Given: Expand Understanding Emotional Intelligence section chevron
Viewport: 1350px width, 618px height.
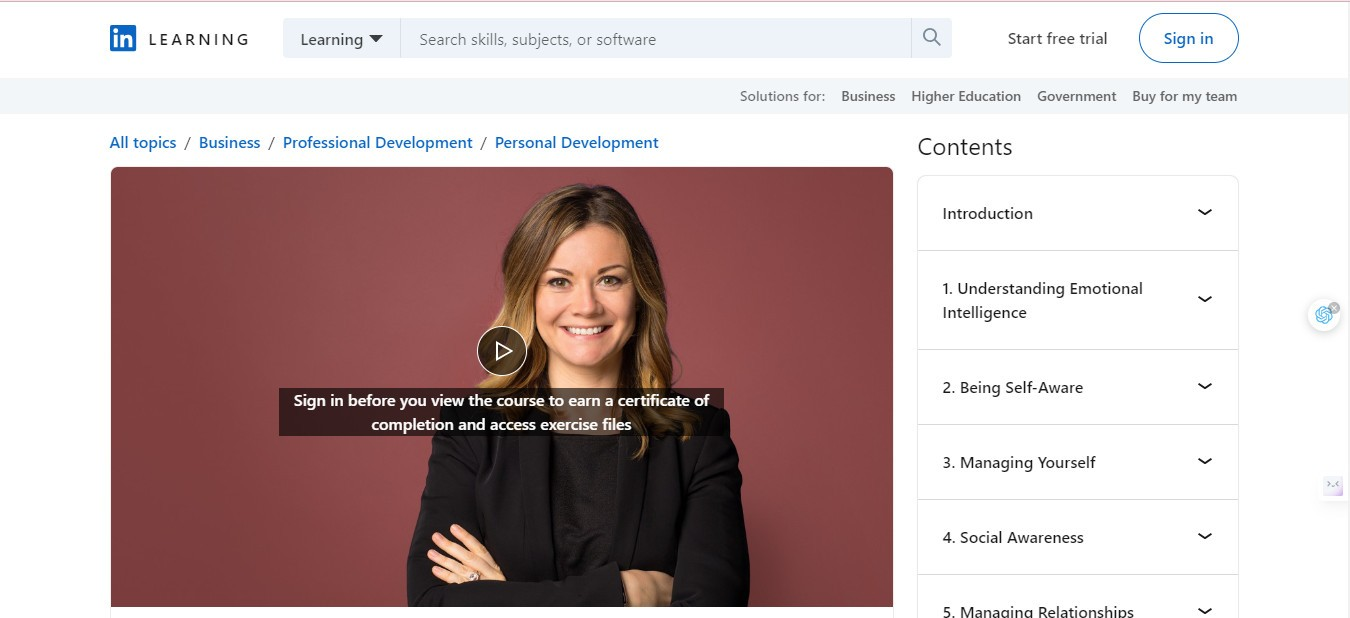Looking at the screenshot, I should (1205, 299).
